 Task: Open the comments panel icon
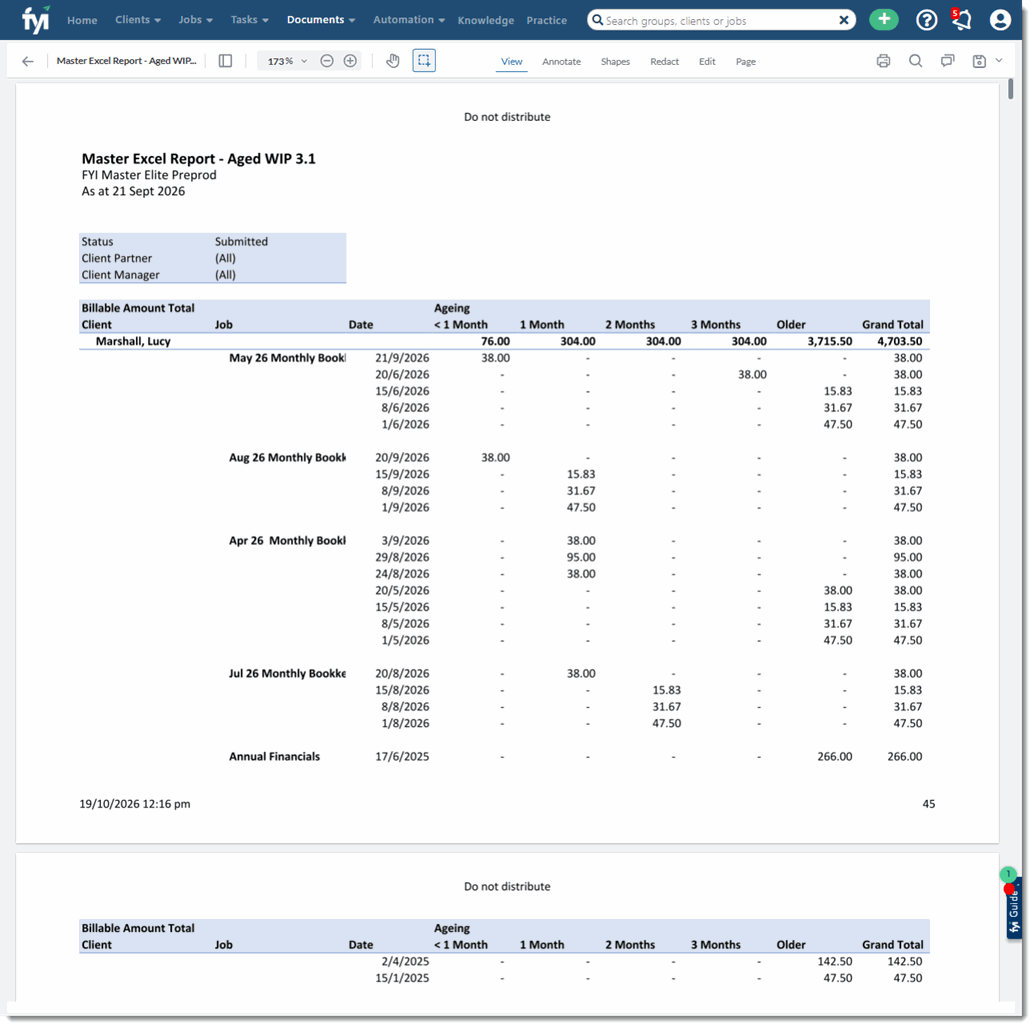948,61
